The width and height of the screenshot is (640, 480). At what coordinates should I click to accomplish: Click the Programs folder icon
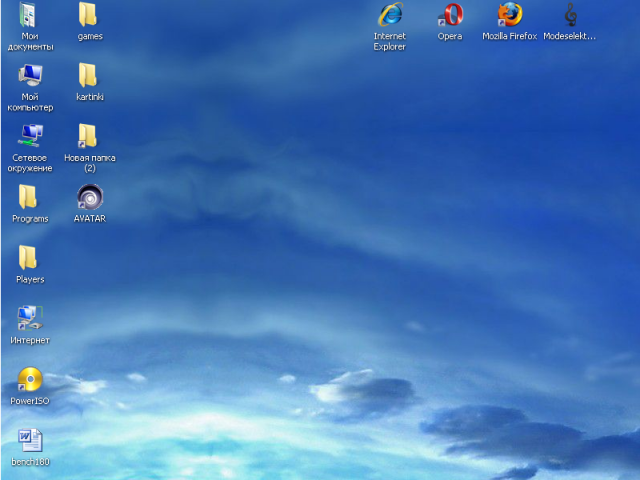coord(30,197)
